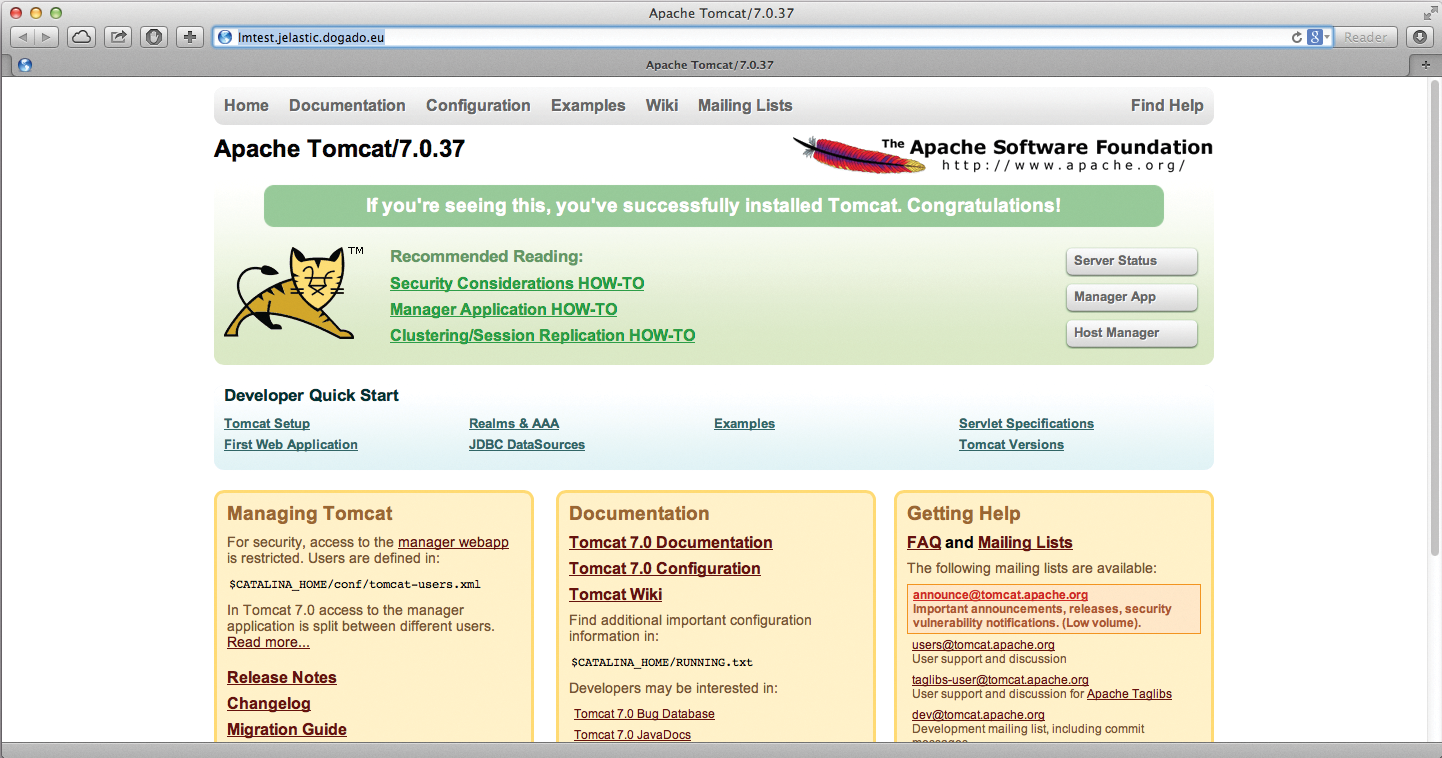Viewport: 1442px width, 758px height.
Task: Click taglibs-user@tomcat.apache.org link
Action: tap(1000, 680)
